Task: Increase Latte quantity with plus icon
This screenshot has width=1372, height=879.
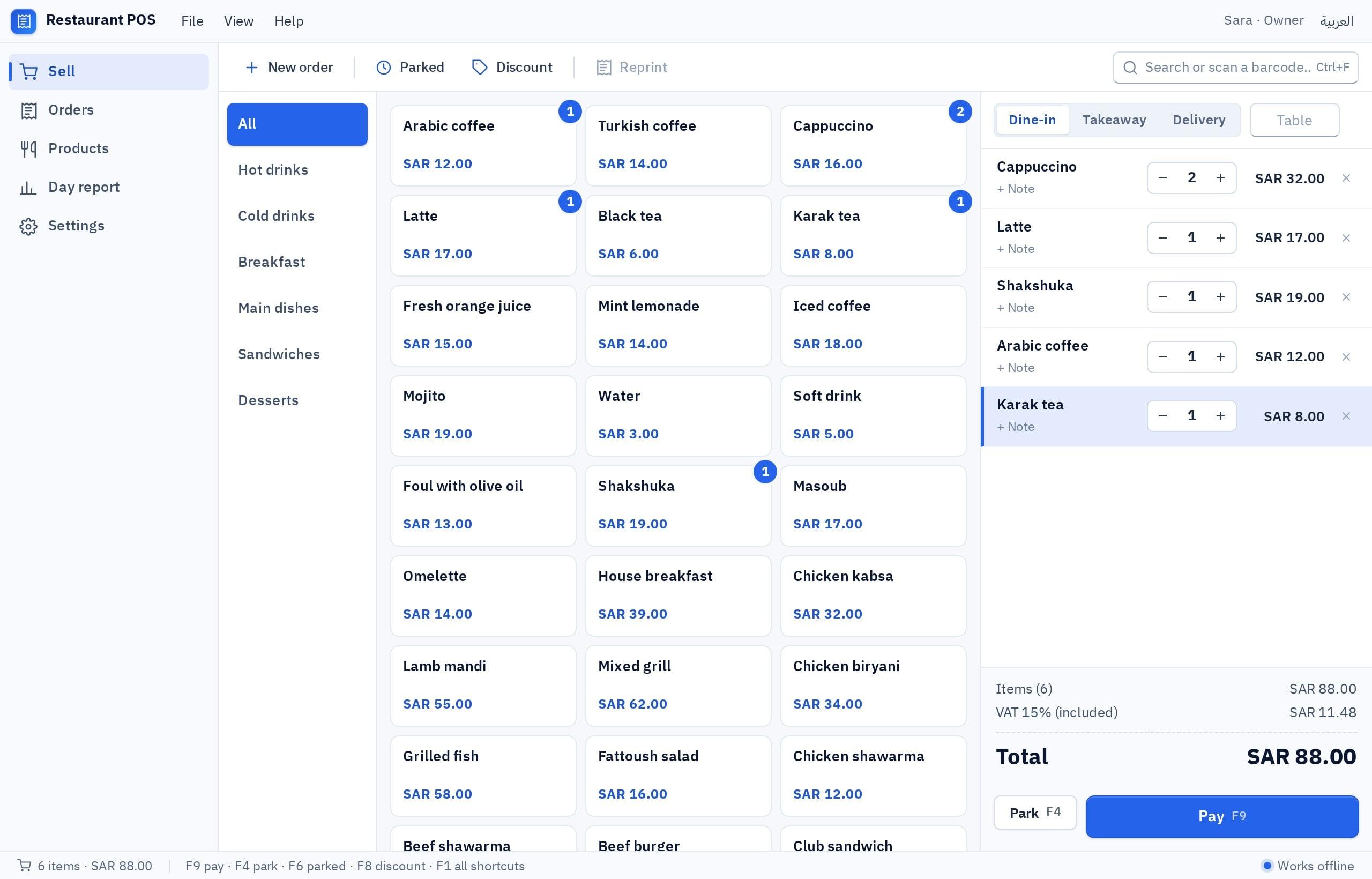Action: click(x=1220, y=238)
